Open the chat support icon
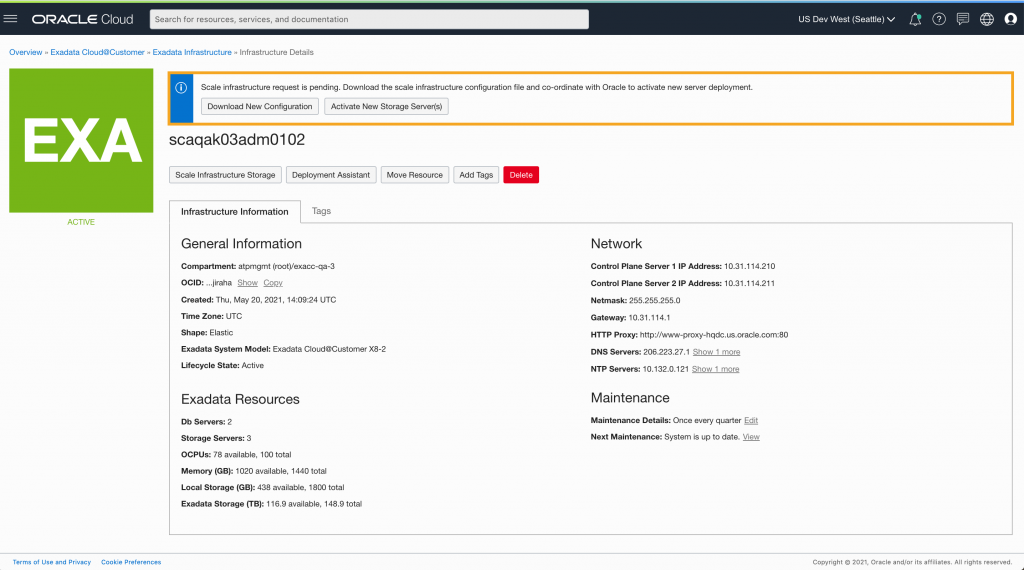The image size is (1024, 570). click(963, 20)
